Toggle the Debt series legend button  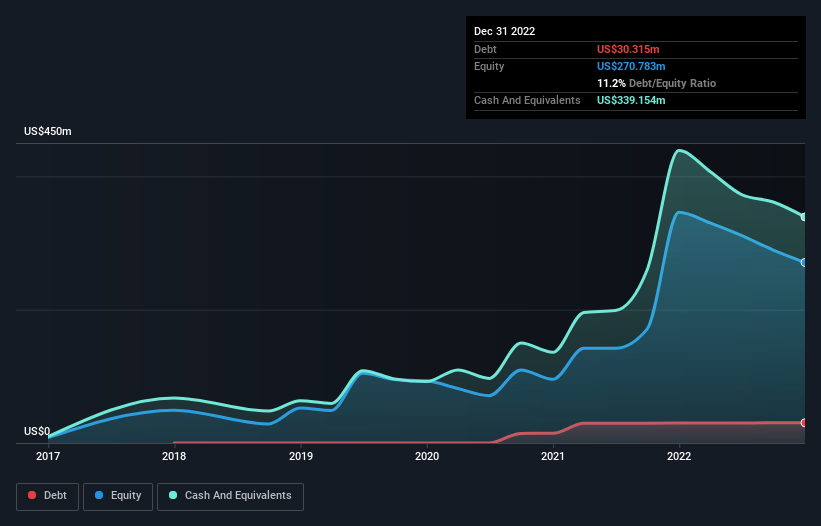click(47, 496)
